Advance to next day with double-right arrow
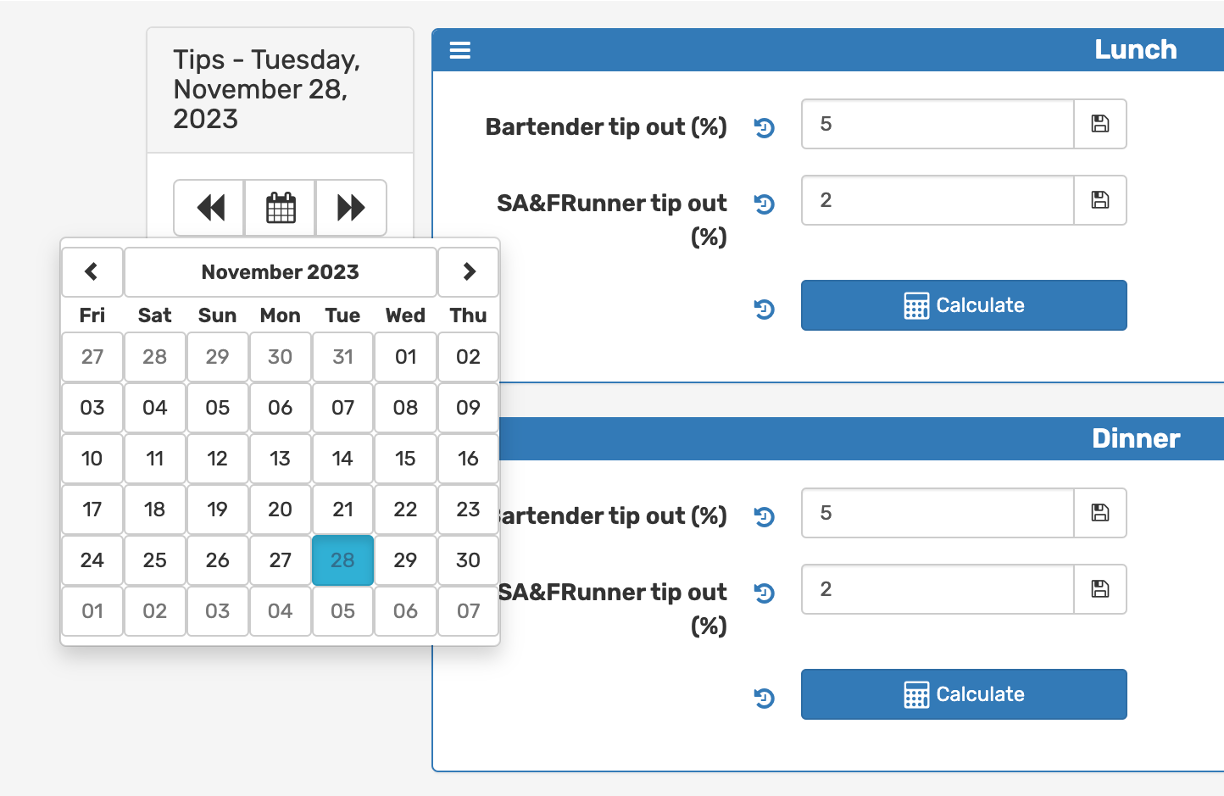Viewport: 1224px width, 796px height. 351,208
